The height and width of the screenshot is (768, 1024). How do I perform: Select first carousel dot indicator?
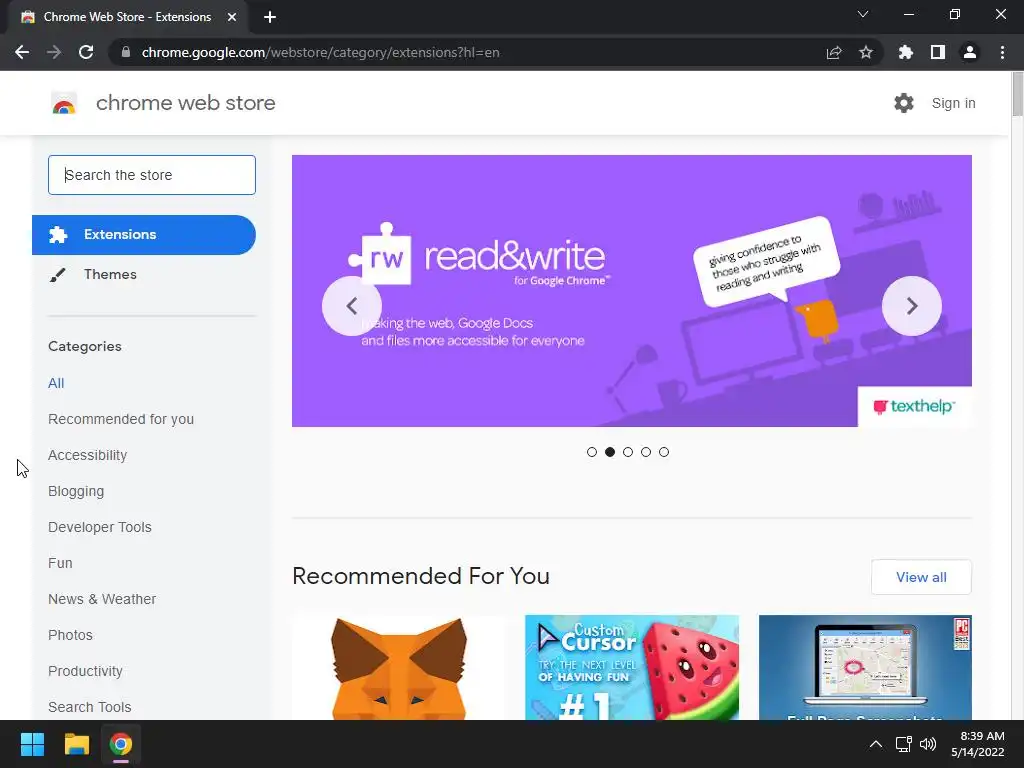click(592, 452)
